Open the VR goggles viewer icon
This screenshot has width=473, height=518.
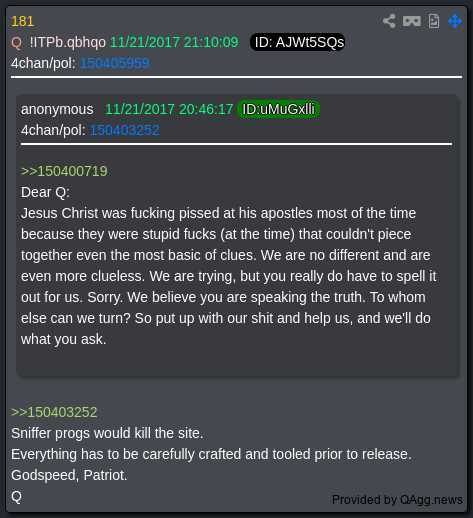point(412,21)
